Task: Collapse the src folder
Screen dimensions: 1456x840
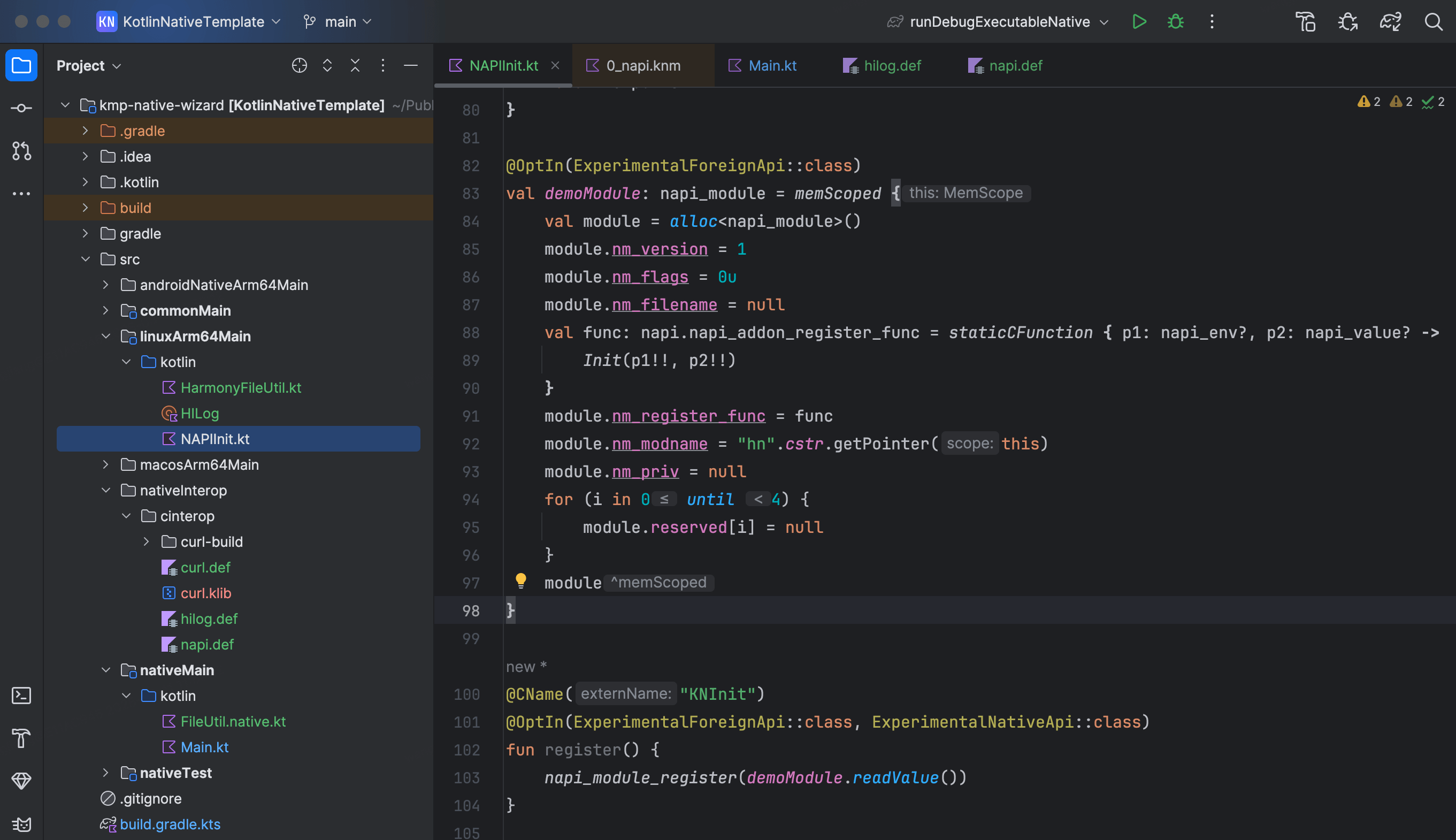Action: [86, 258]
